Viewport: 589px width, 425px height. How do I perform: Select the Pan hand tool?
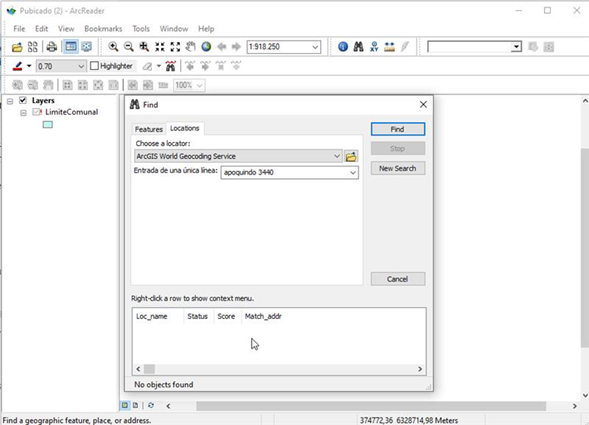point(191,47)
